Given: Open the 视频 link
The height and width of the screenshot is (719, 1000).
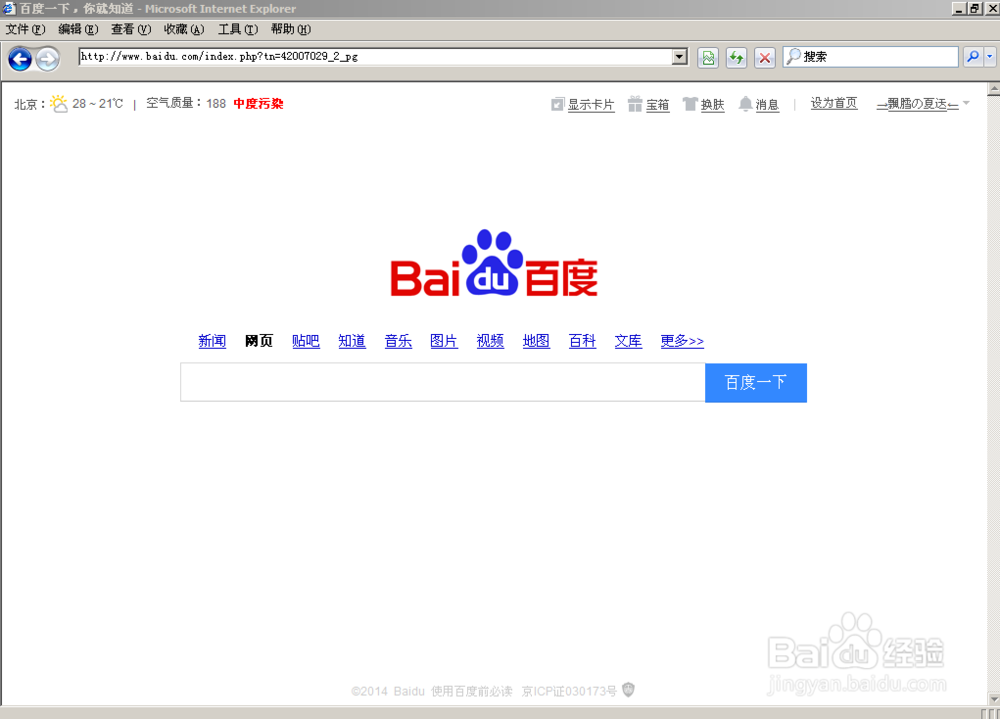Looking at the screenshot, I should click(x=490, y=341).
